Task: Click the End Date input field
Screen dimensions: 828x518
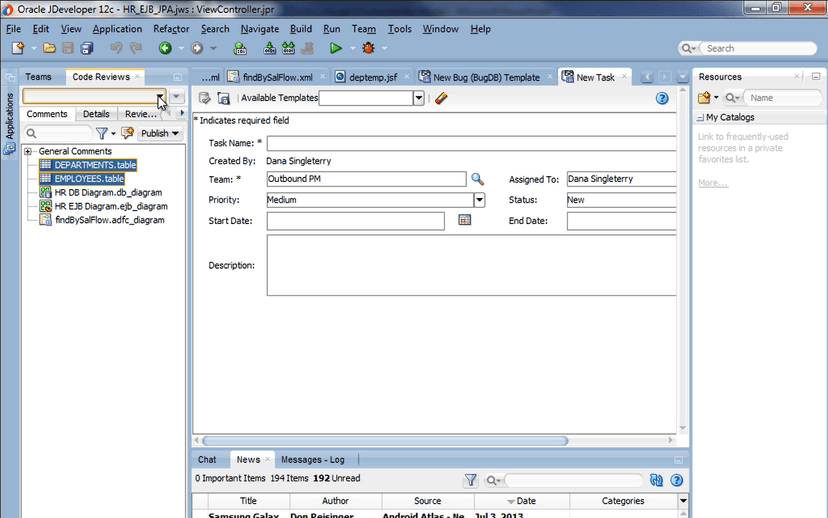Action: point(622,221)
